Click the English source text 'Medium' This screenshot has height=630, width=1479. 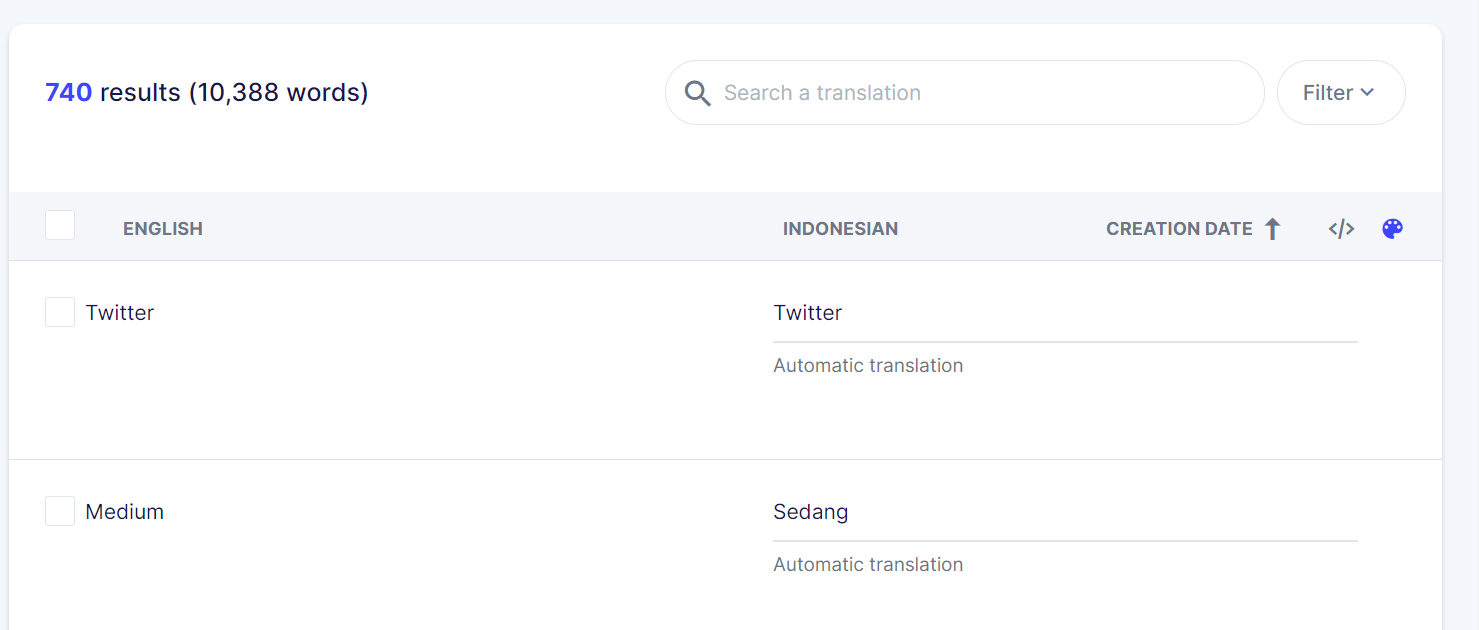(x=125, y=512)
